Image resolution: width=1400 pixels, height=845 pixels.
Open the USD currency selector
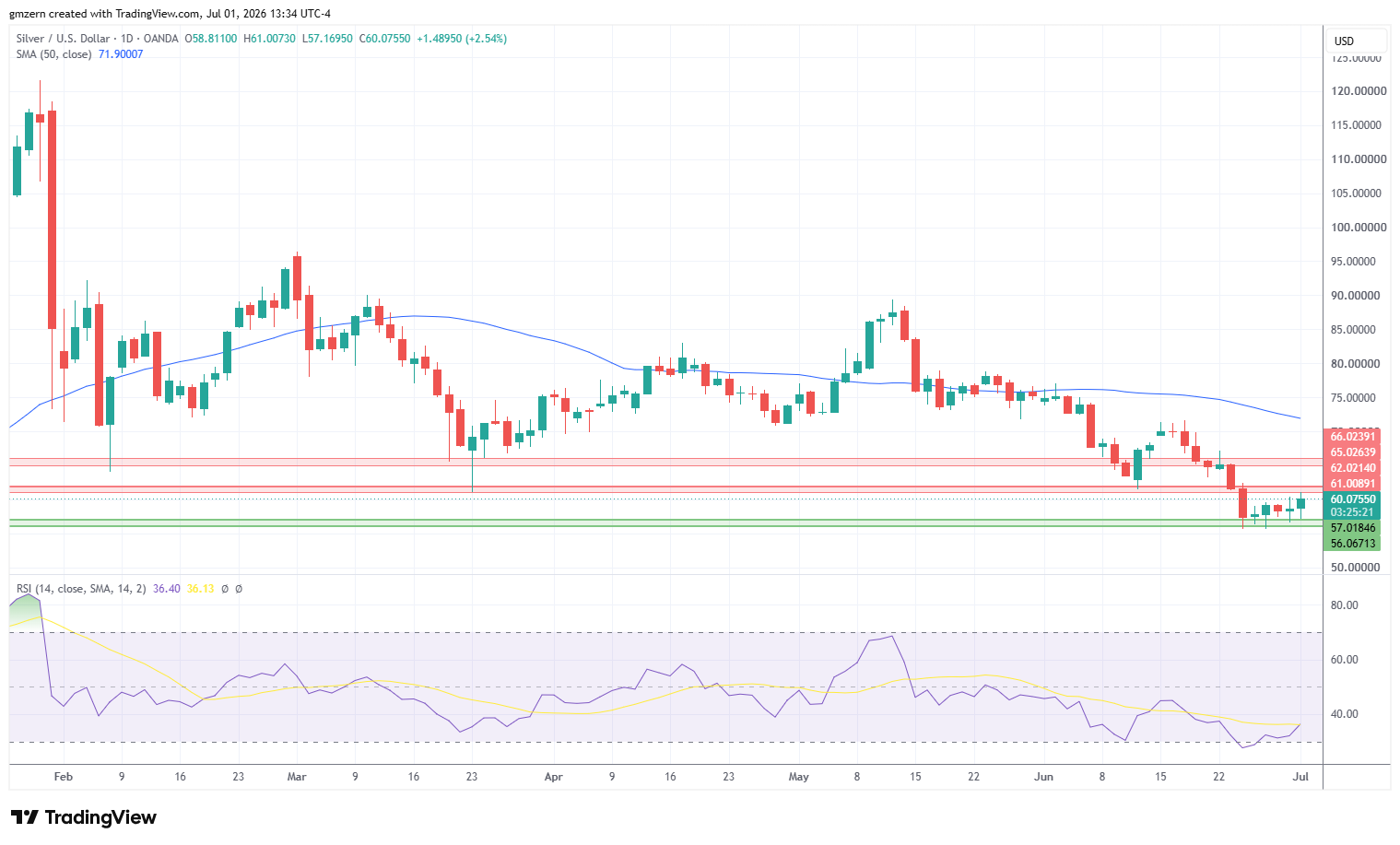click(x=1357, y=41)
